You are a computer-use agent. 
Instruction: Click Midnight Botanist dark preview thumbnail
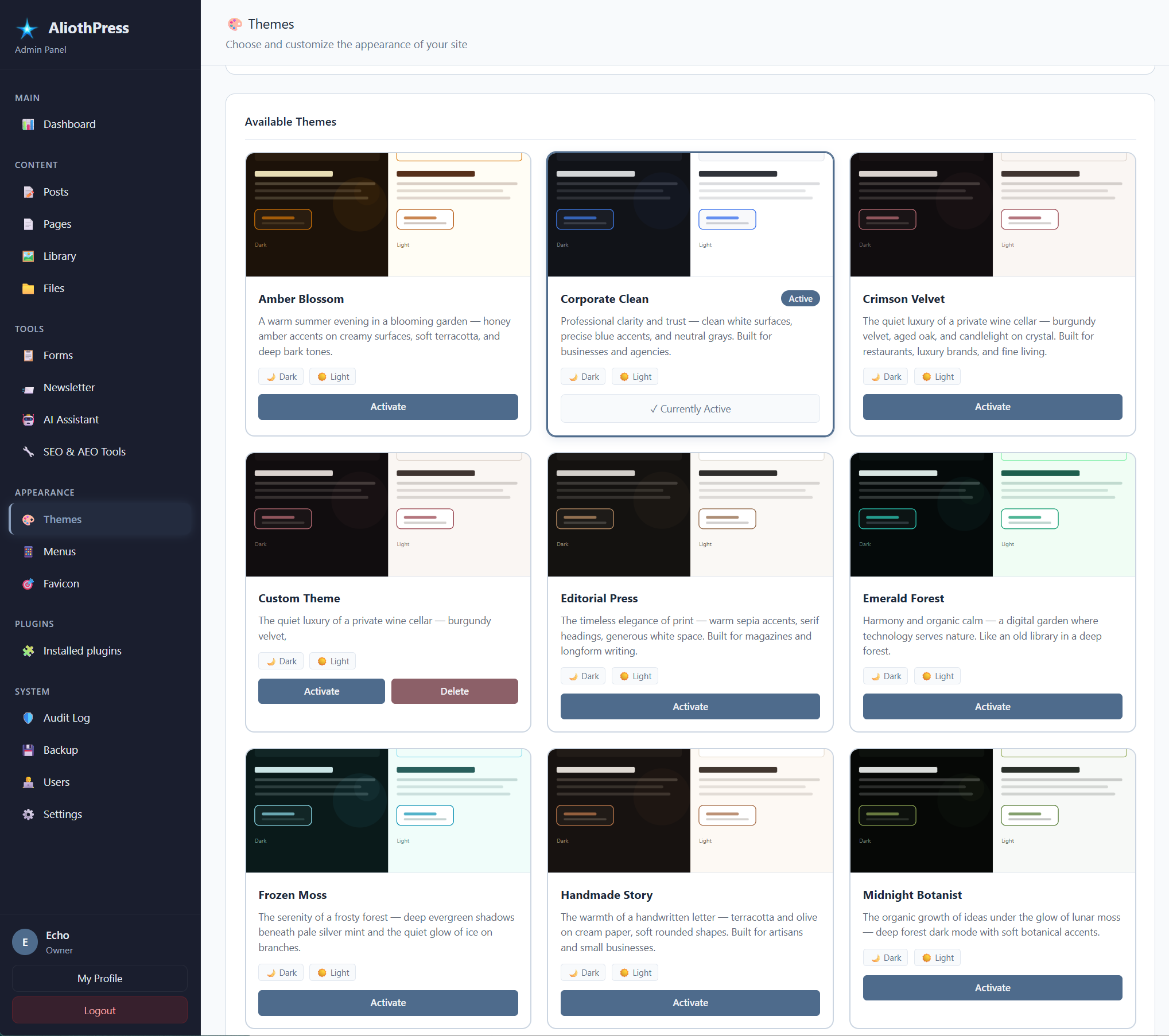(x=922, y=811)
